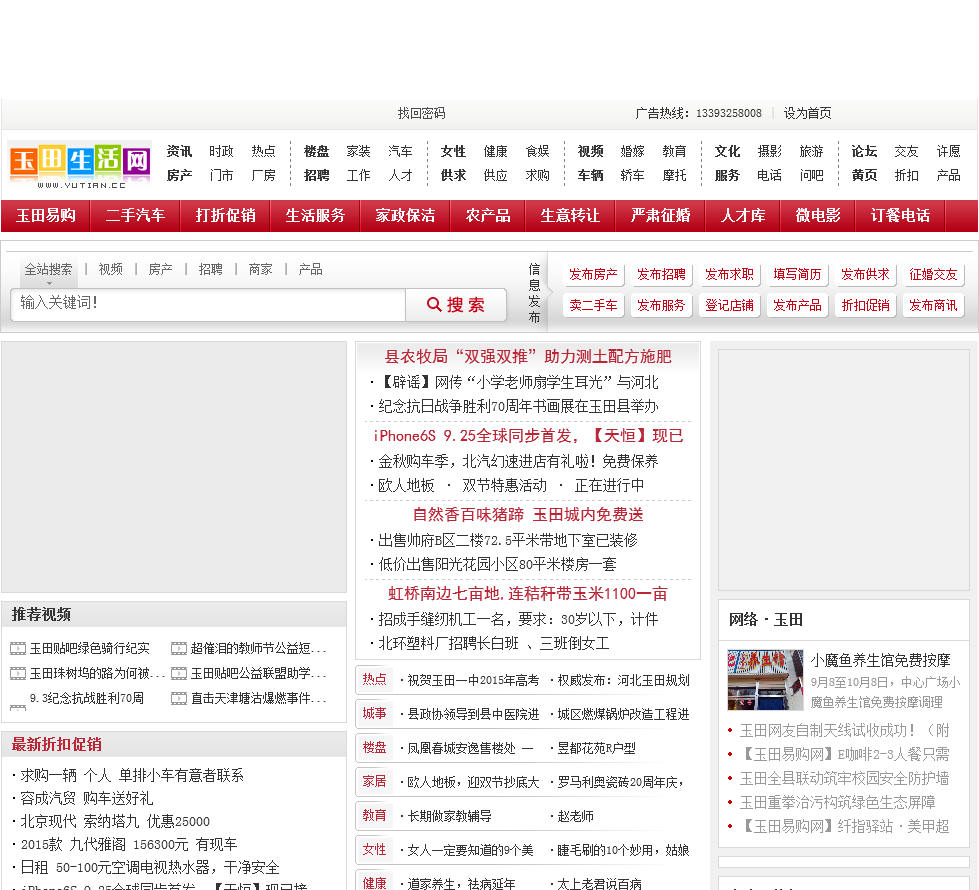Click the 发布房产 button

click(593, 274)
